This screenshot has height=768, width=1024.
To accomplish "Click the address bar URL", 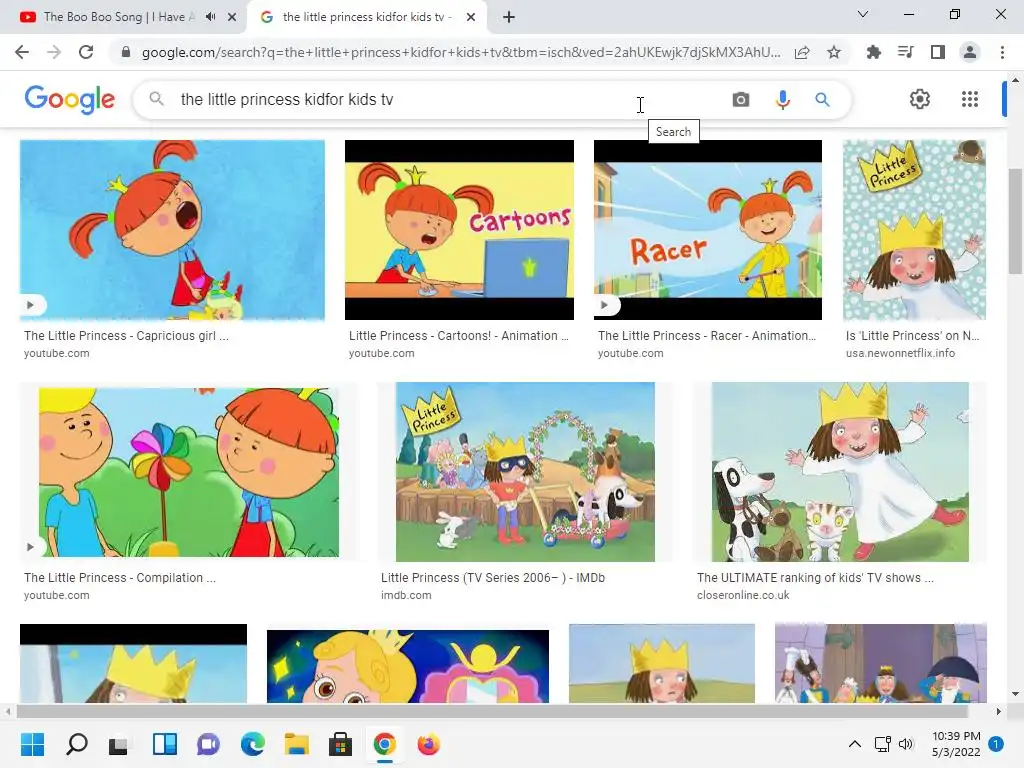I will (460, 52).
